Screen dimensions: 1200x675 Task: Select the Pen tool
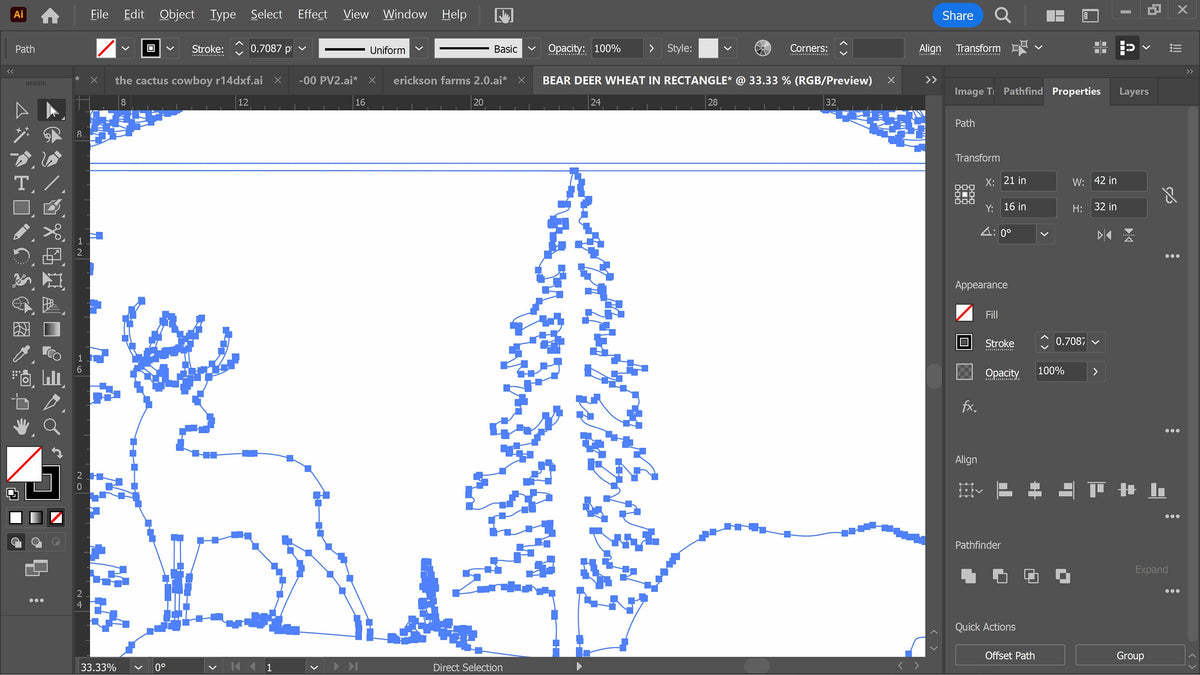click(x=21, y=159)
